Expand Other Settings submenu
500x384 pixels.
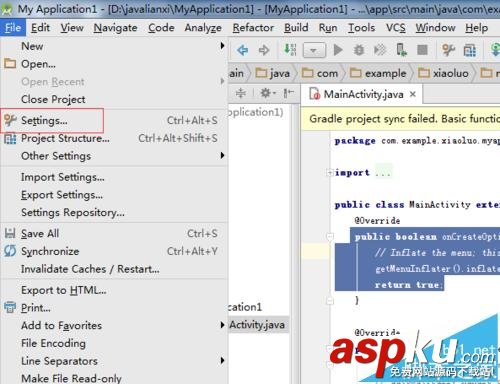pos(114,156)
